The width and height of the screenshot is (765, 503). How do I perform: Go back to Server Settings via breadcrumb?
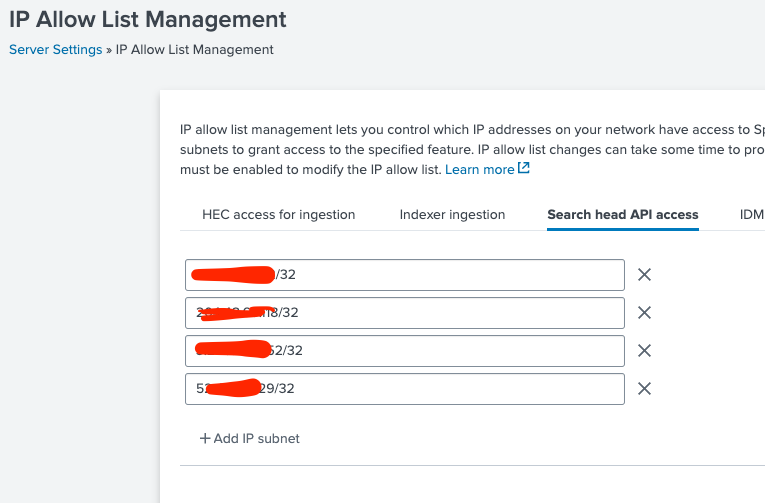click(55, 49)
